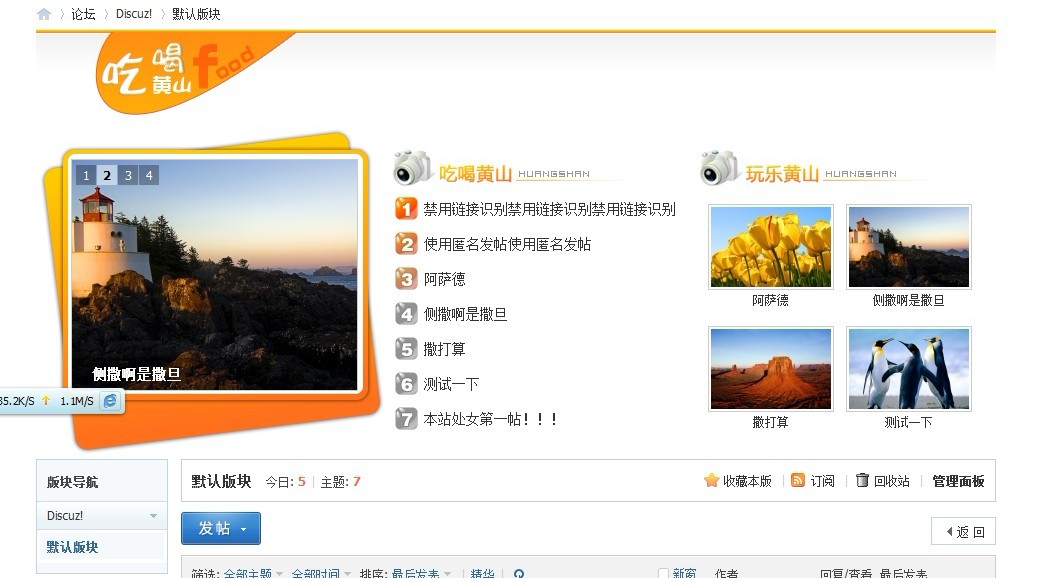Viewport: 1044px width, 578px height.
Task: Switch slideshow to slide 3
Action: click(128, 175)
